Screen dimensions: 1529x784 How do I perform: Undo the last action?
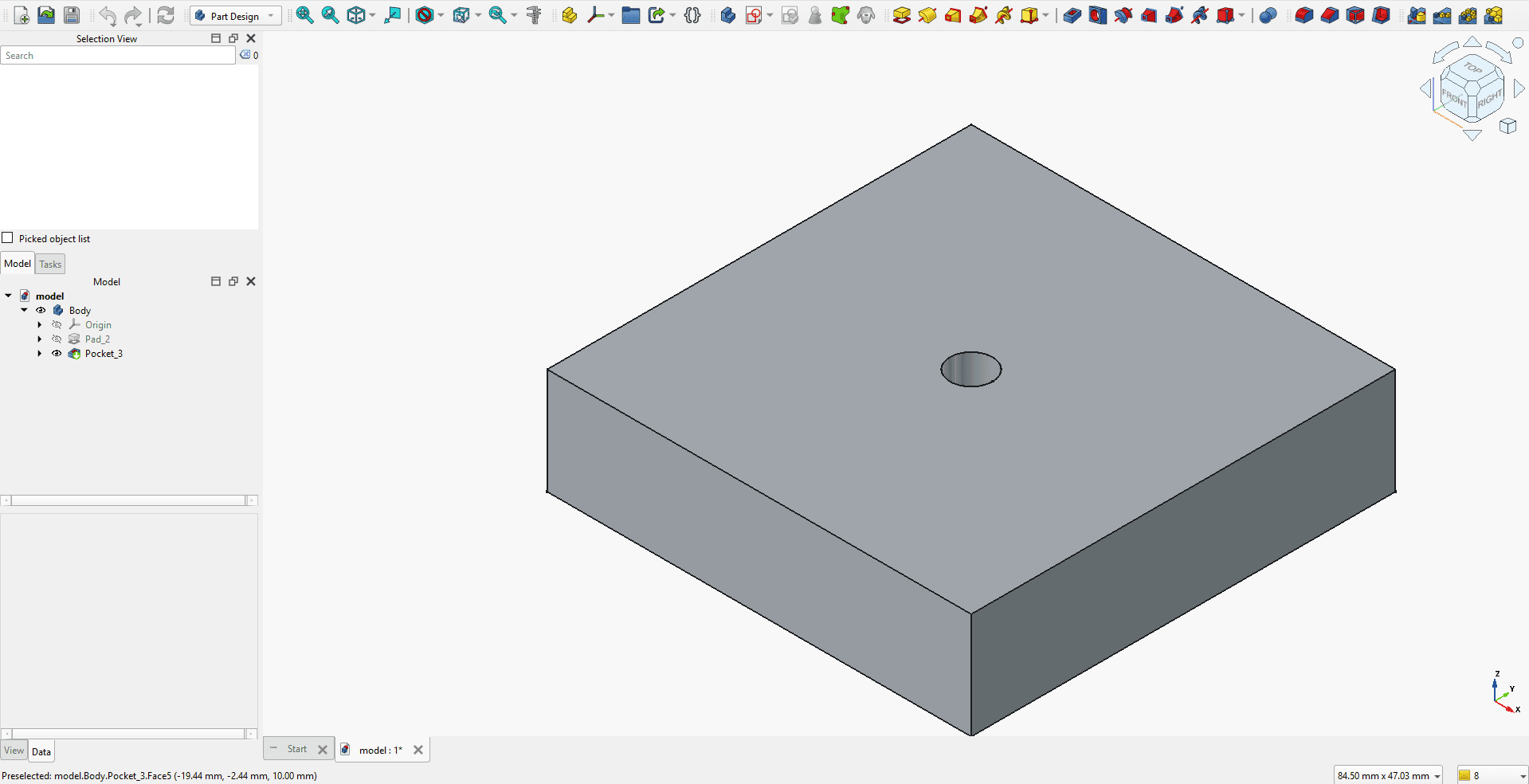point(108,15)
